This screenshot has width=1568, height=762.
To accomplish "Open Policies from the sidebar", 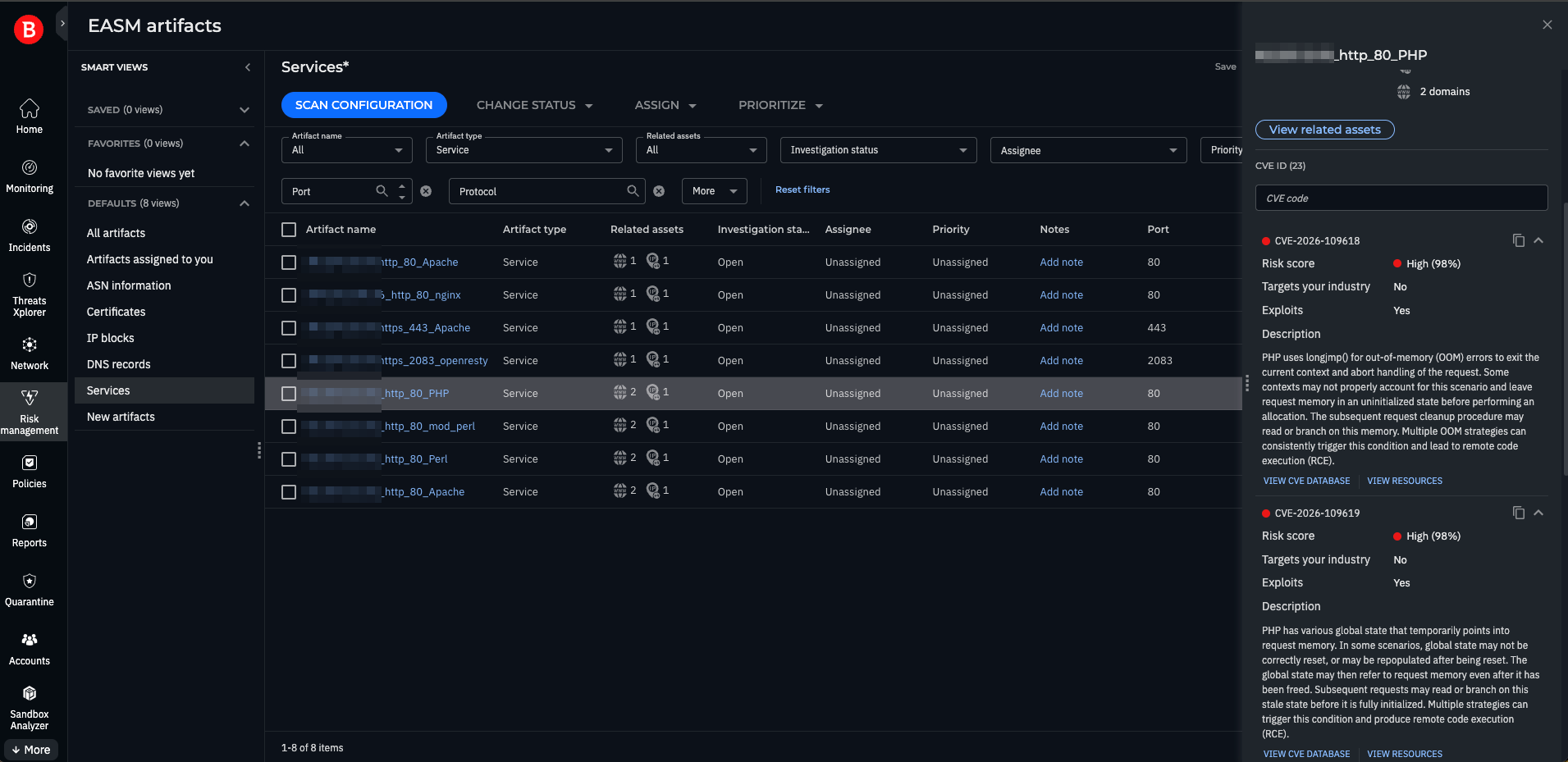I will tap(30, 472).
